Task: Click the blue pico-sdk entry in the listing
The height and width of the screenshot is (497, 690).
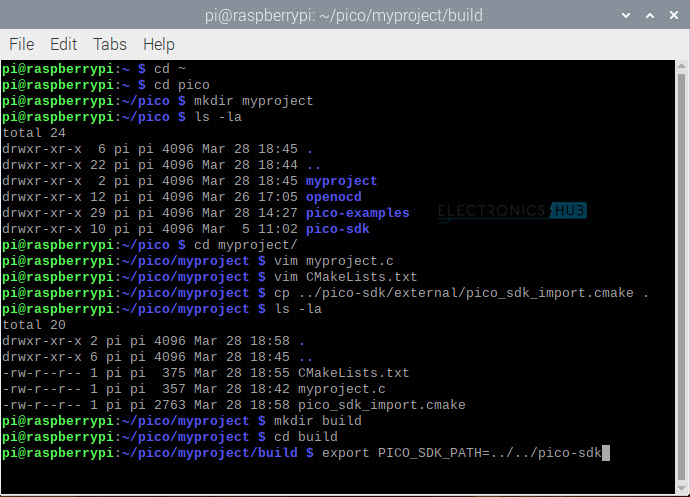Action: 338,229
